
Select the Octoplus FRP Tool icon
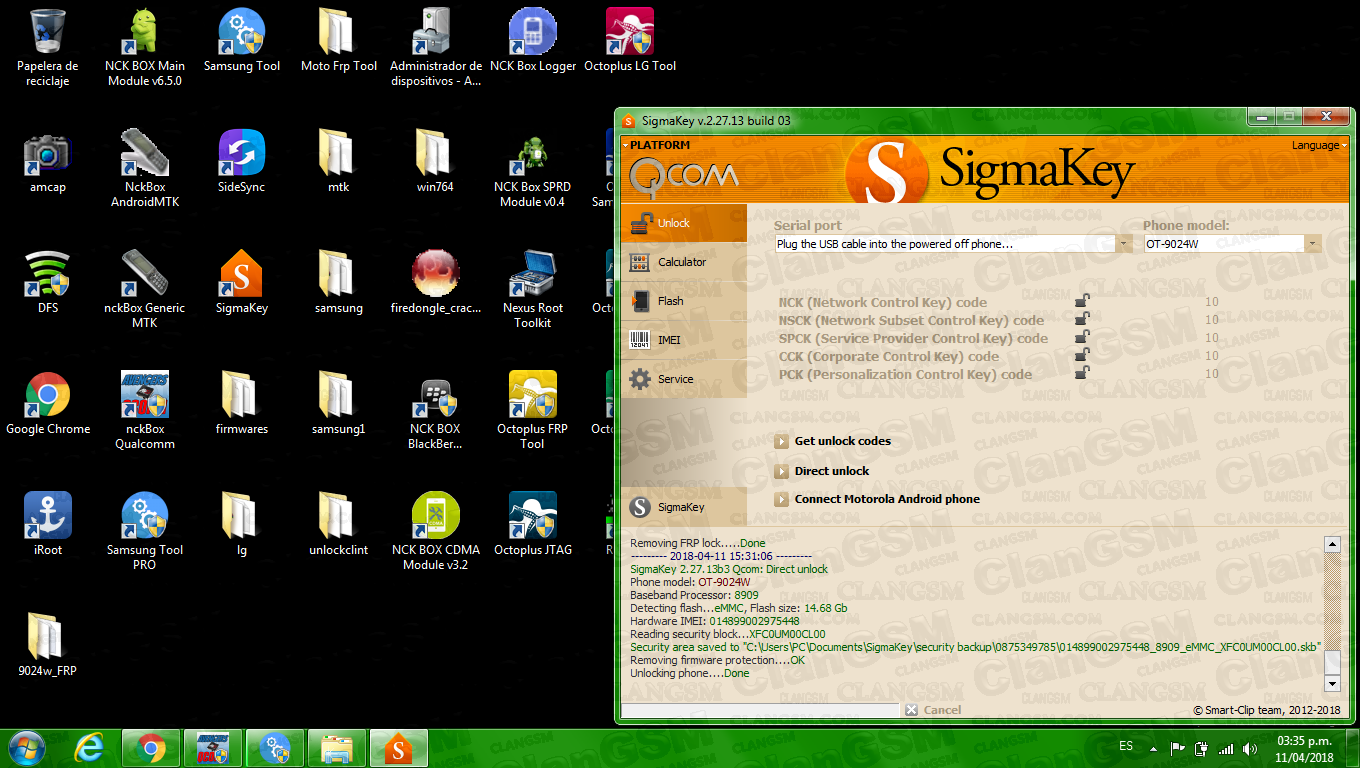pos(533,411)
